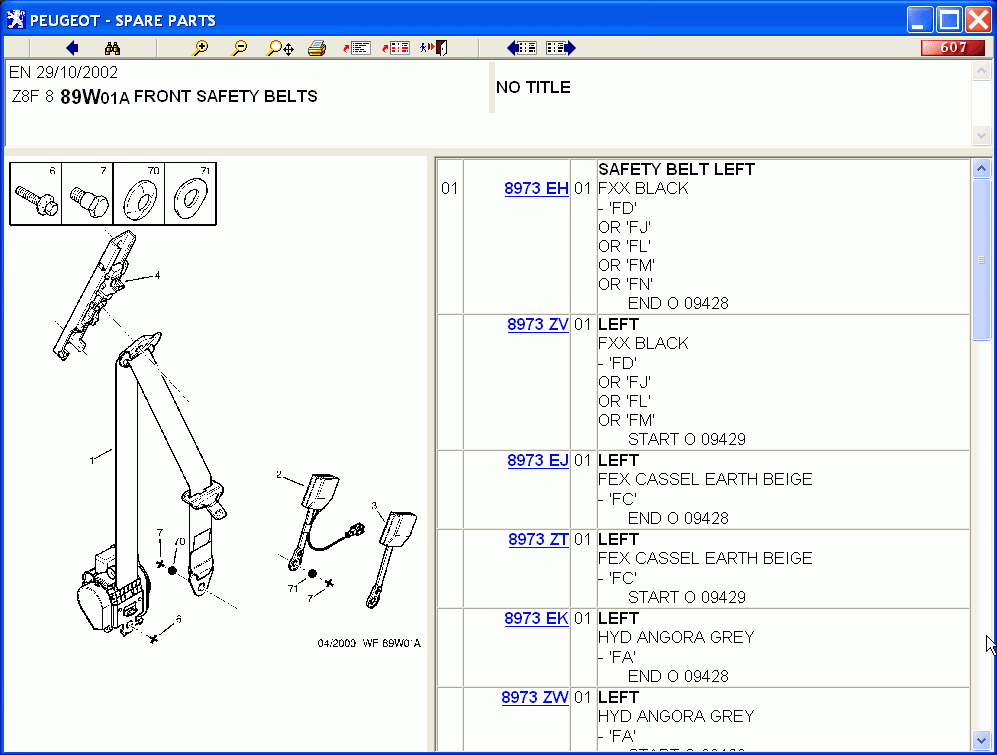Maximize the Peugeot Spare Parts window

coord(949,20)
